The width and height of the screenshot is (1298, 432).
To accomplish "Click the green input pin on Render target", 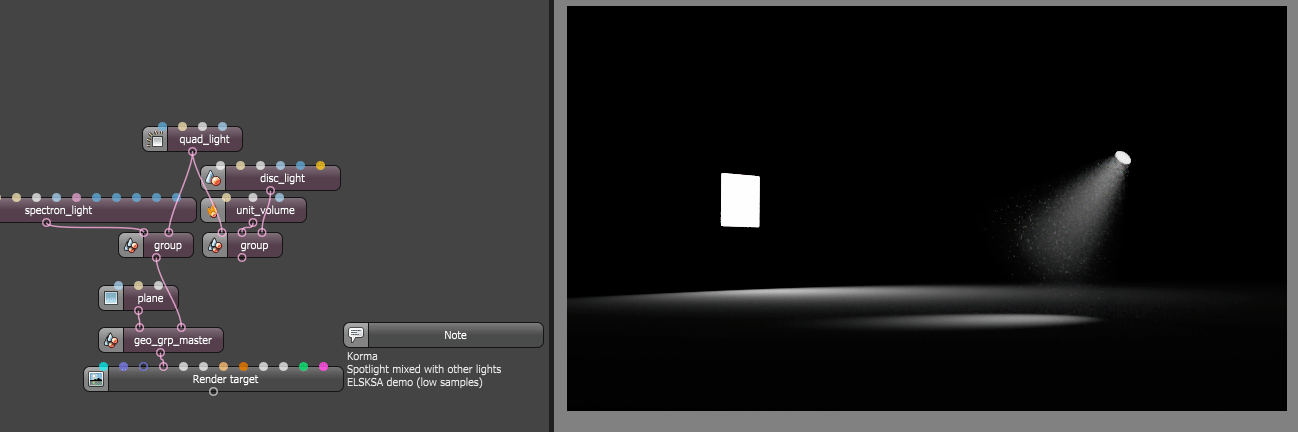I will tap(303, 366).
